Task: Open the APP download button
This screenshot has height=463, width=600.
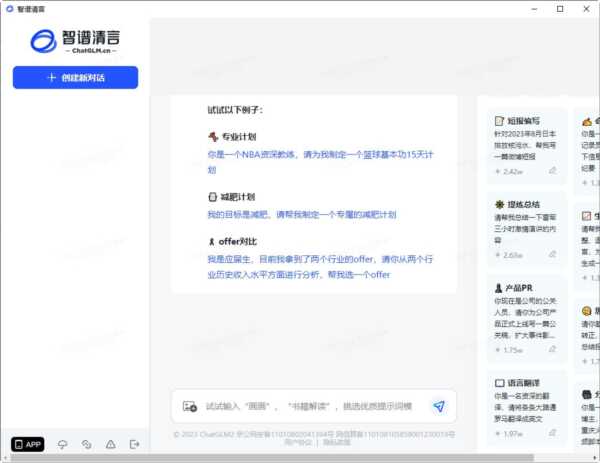Action: click(28, 444)
